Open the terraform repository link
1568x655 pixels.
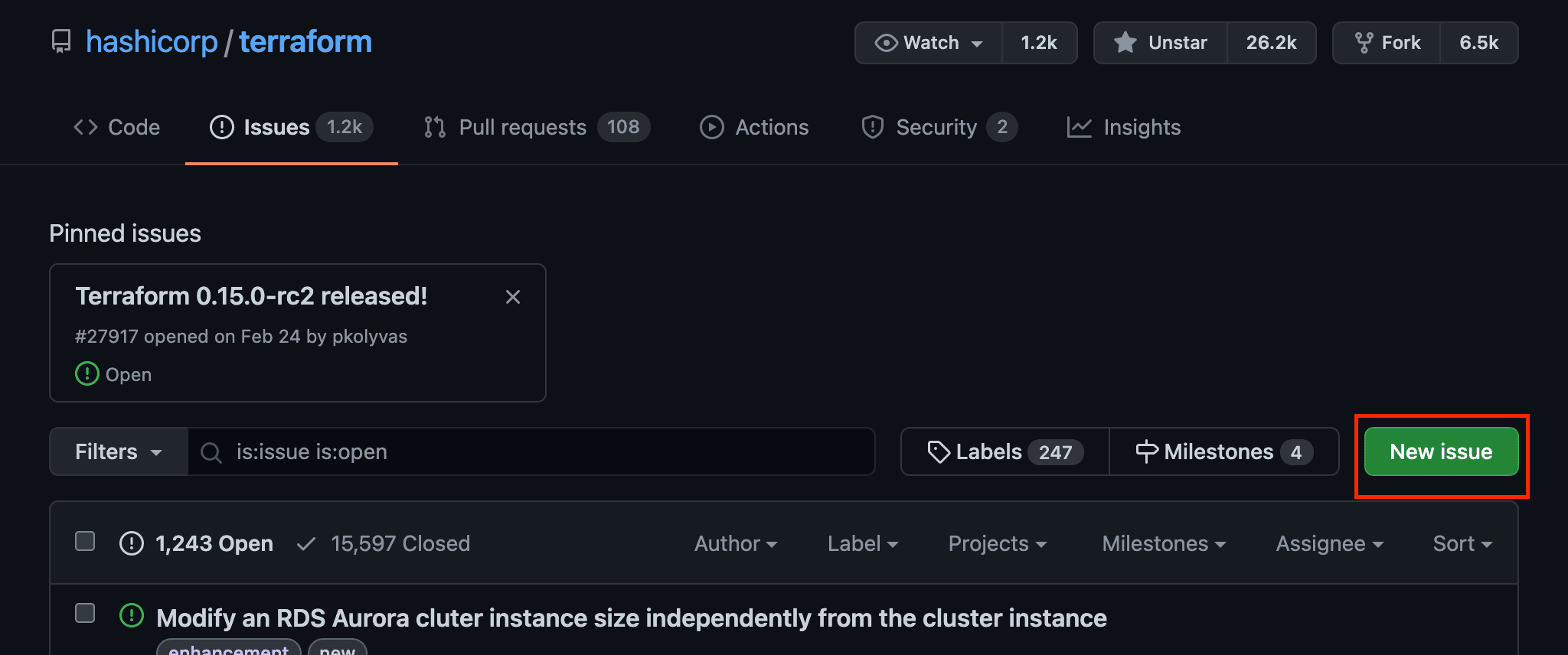(x=305, y=41)
